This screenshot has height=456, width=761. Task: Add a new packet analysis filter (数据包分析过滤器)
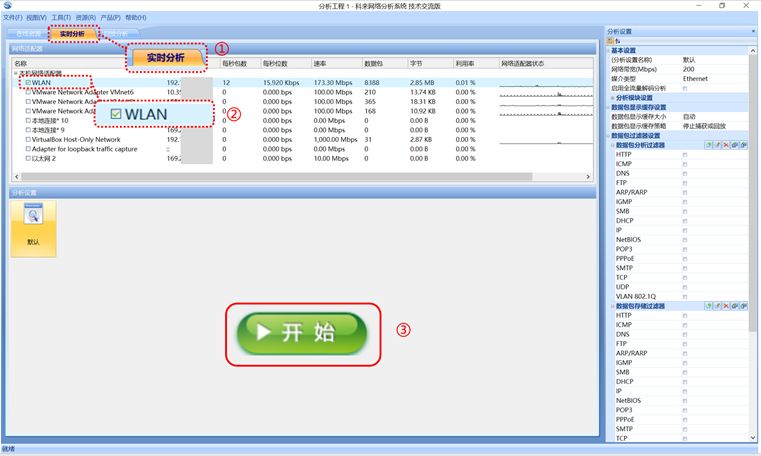pos(709,145)
